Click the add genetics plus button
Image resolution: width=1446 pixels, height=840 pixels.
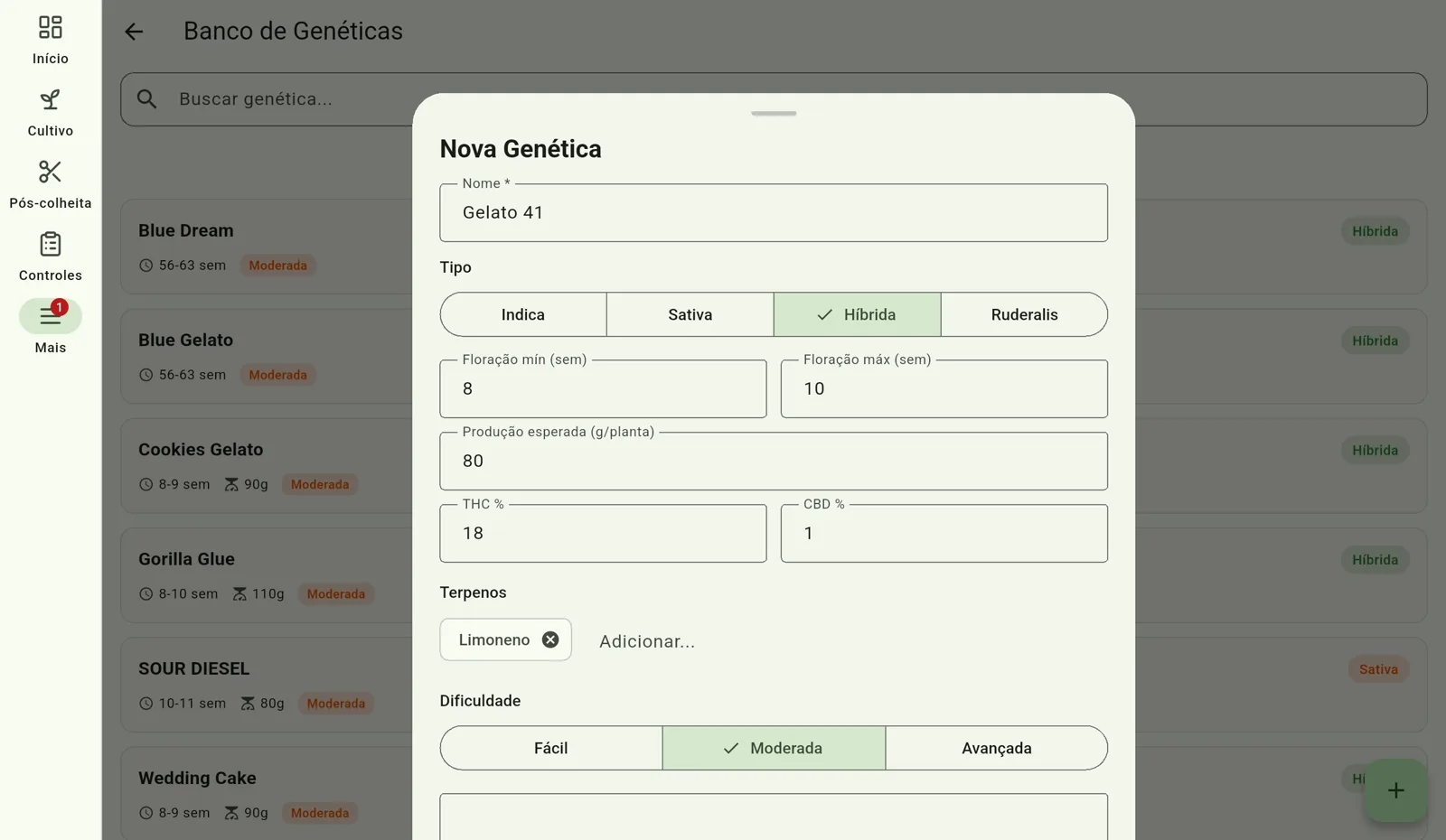pos(1395,790)
